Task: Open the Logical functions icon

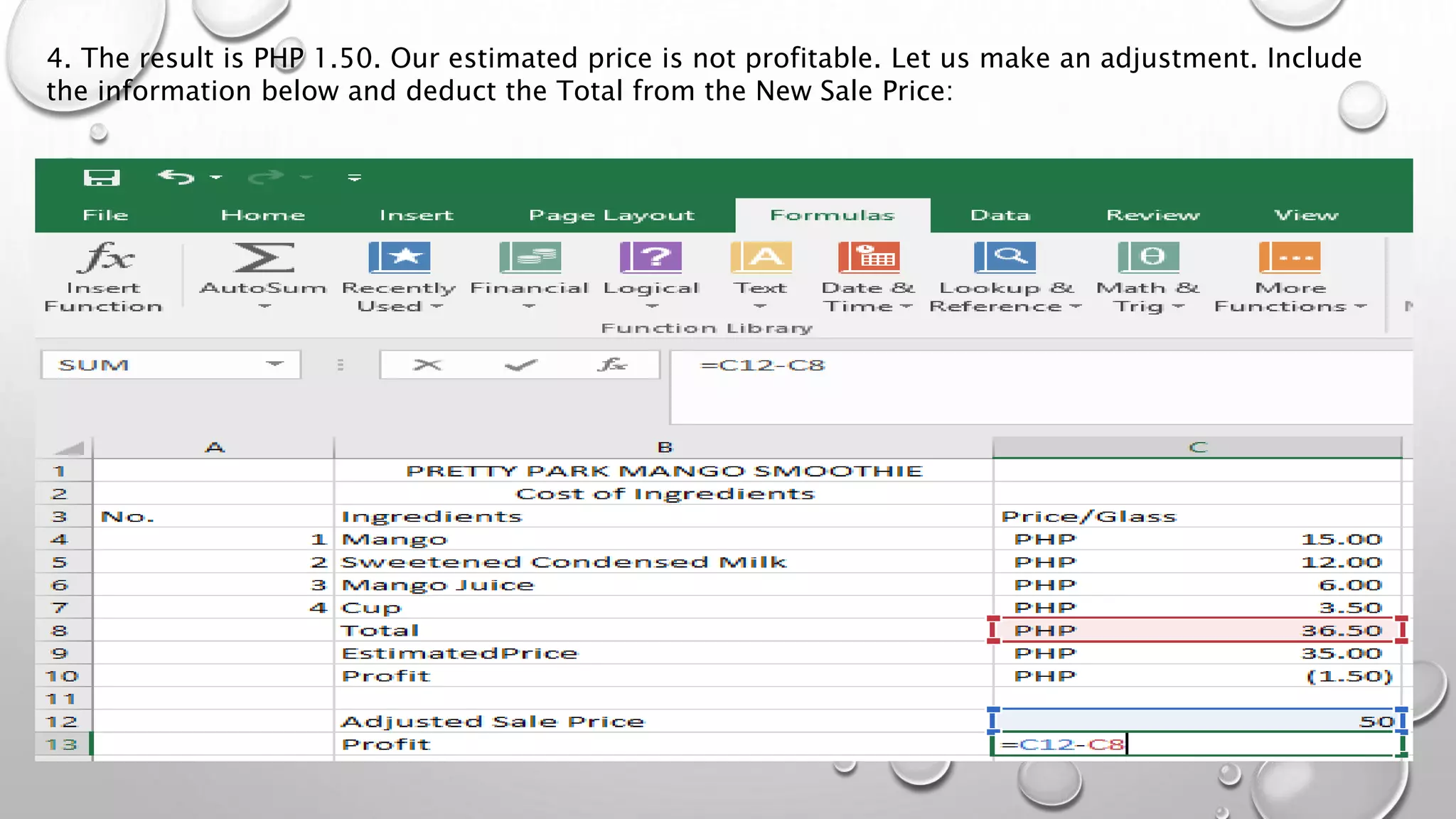Action: pyautogui.click(x=651, y=257)
